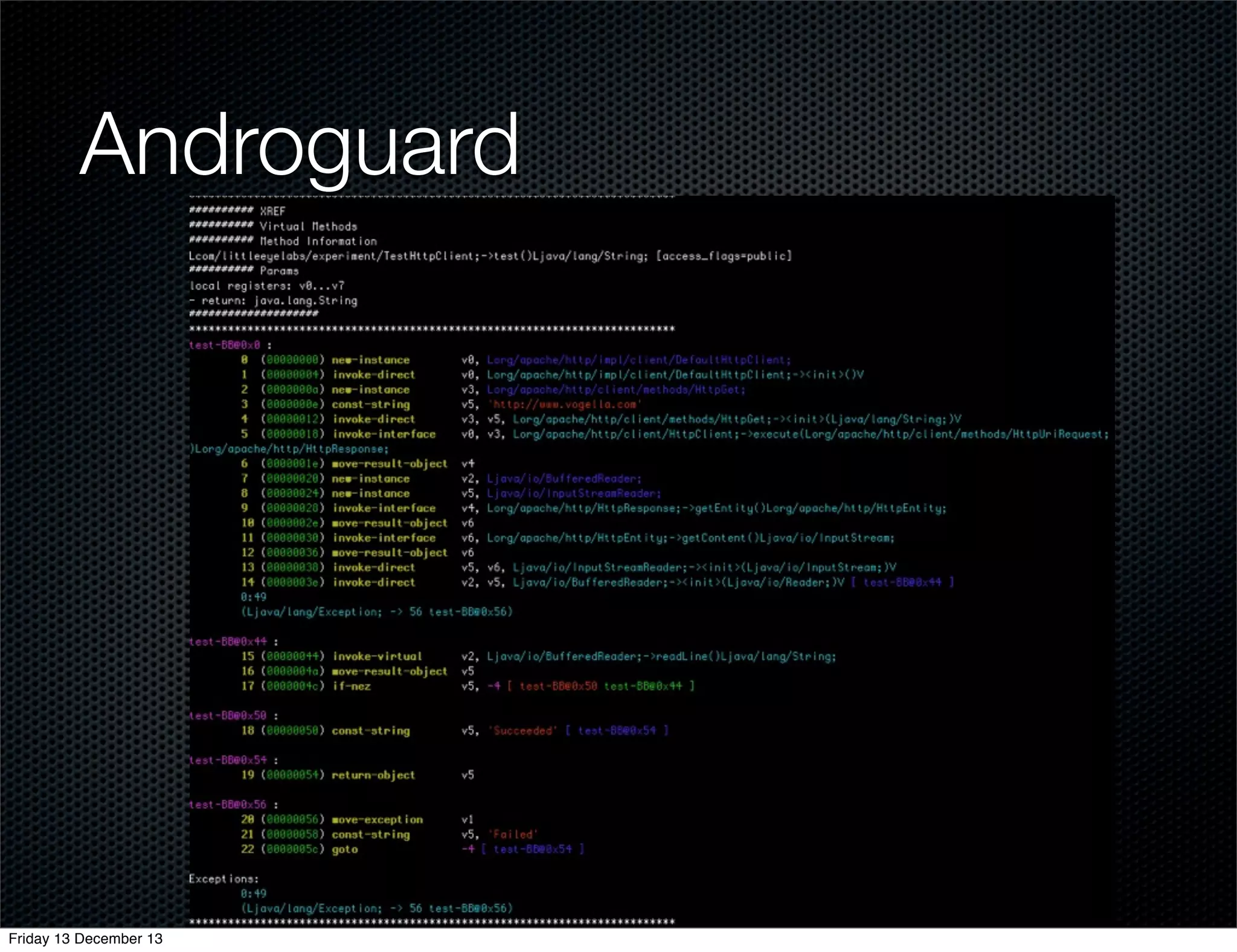Click the 'test-BB@0x0 :' block label
This screenshot has width=1237, height=952.
pyautogui.click(x=230, y=345)
